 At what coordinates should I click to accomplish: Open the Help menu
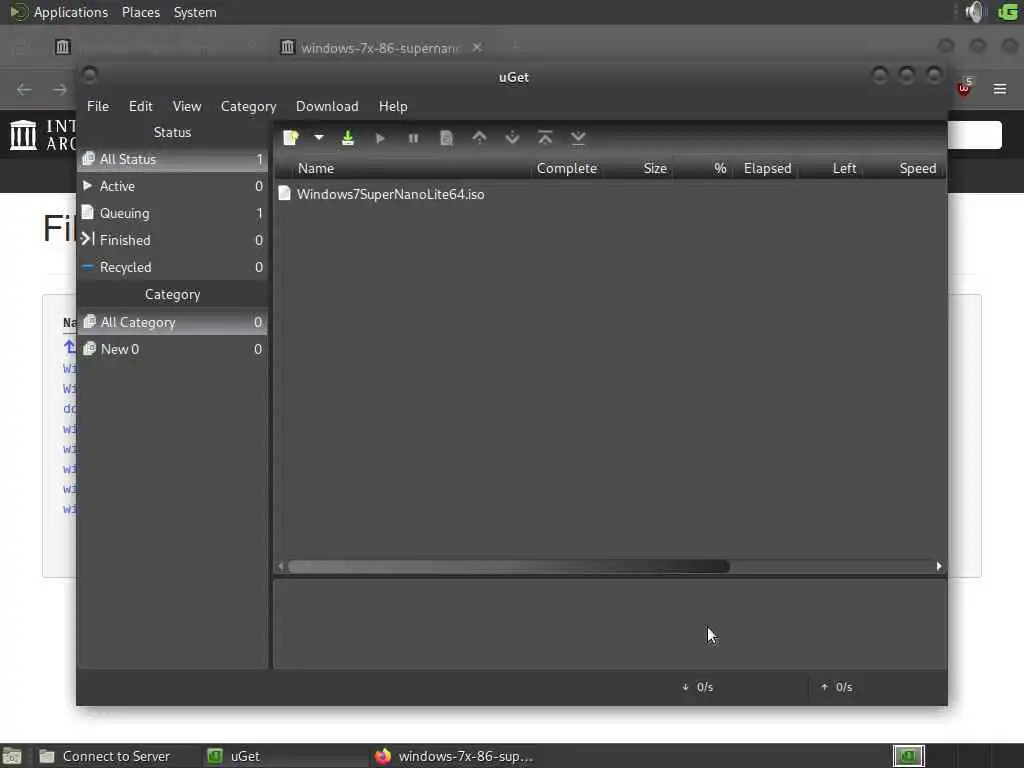[393, 106]
